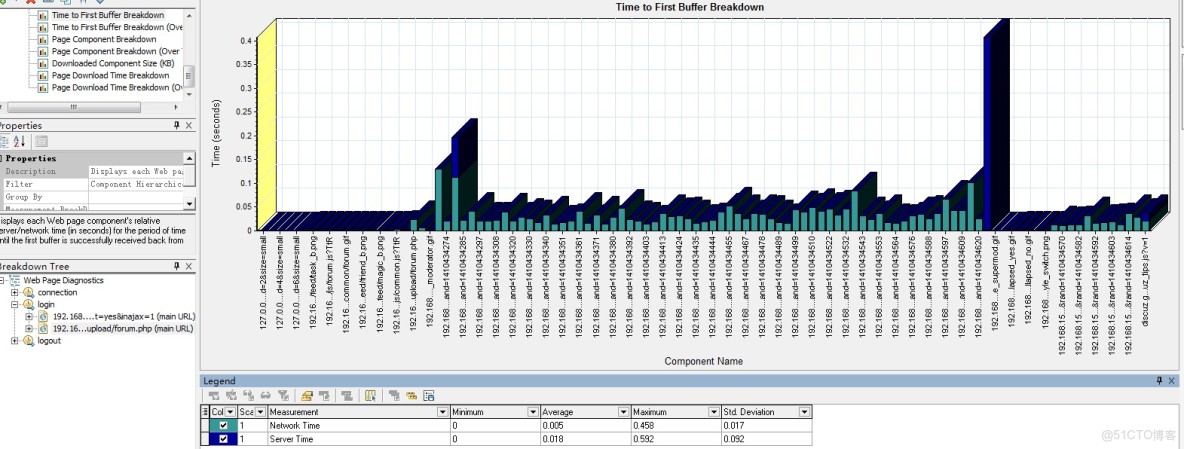The width and height of the screenshot is (1184, 449).
Task: Click the Description property row
Action: click(92, 171)
